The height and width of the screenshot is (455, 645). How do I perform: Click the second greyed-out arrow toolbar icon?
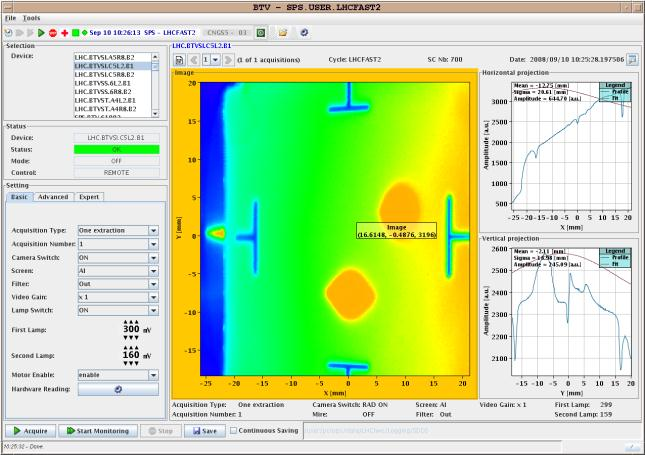30,32
